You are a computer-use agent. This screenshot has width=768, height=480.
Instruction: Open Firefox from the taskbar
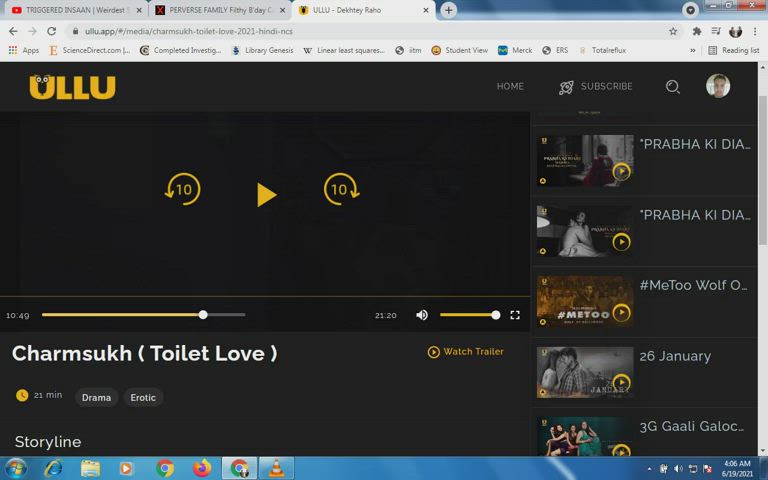pos(201,468)
